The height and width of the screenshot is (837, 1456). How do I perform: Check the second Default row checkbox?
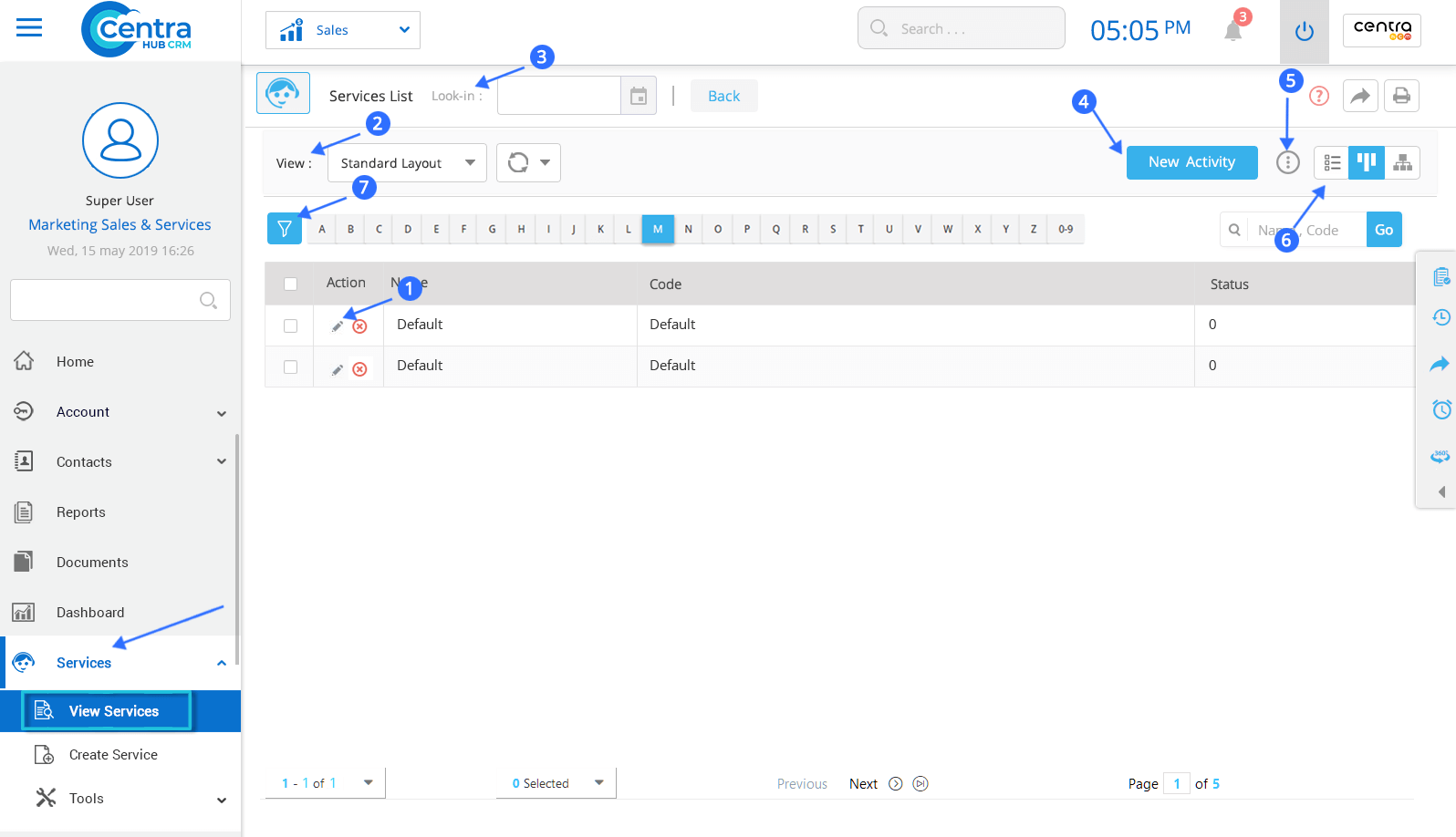[x=290, y=367]
